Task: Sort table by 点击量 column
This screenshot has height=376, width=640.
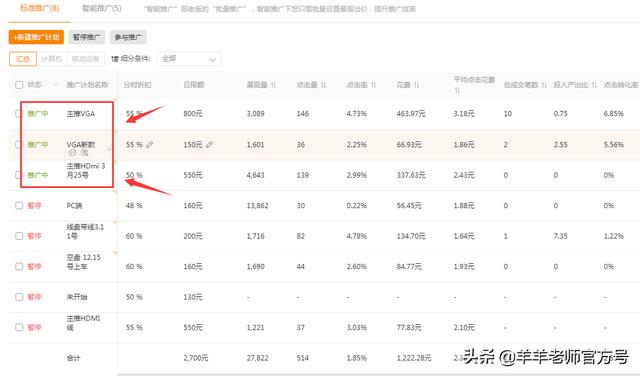Action: pos(323,85)
